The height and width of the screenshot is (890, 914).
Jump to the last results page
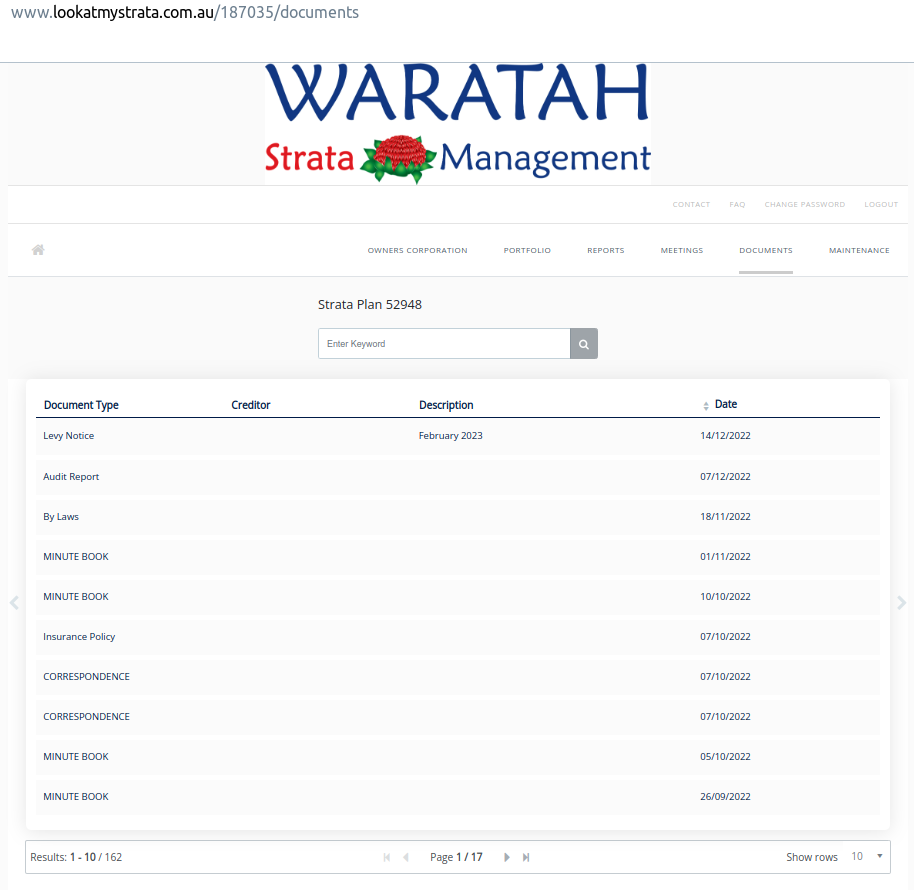pyautogui.click(x=526, y=857)
